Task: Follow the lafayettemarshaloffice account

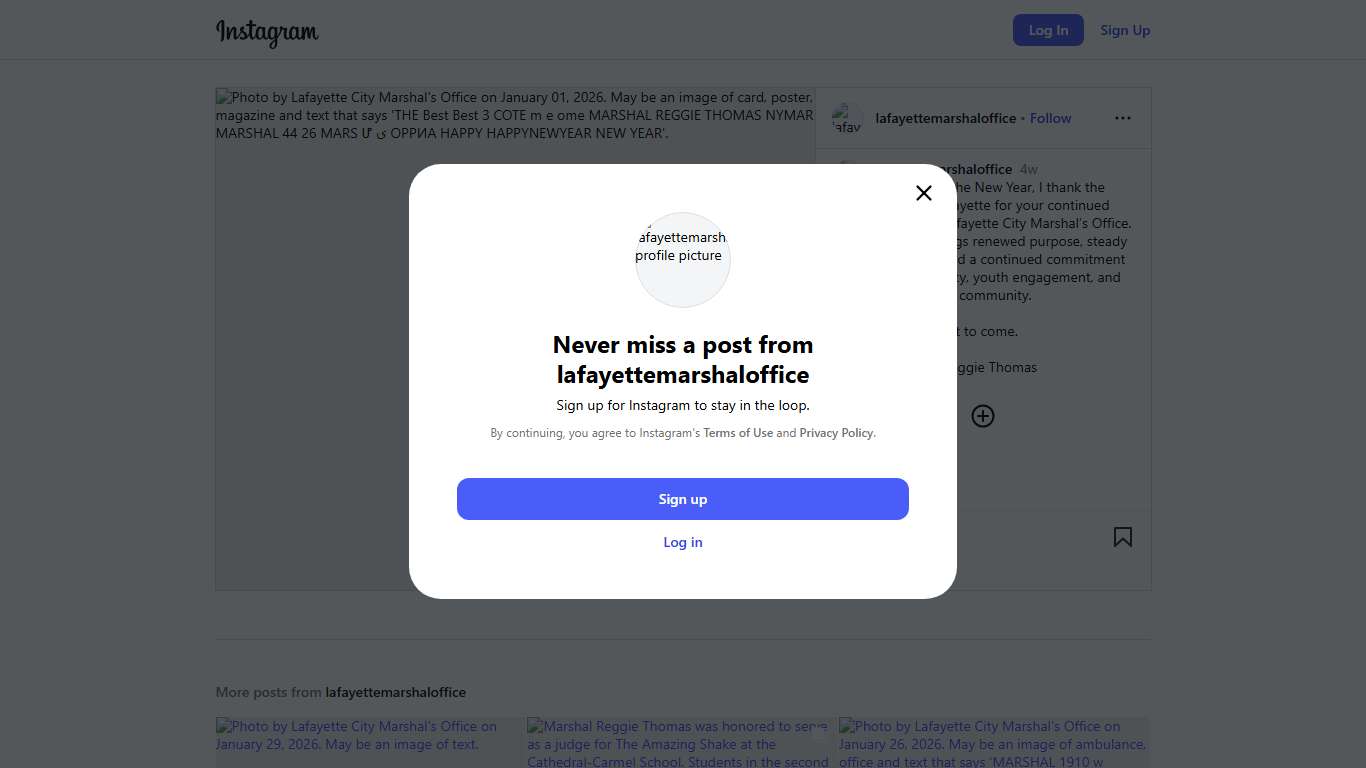Action: (x=1050, y=118)
